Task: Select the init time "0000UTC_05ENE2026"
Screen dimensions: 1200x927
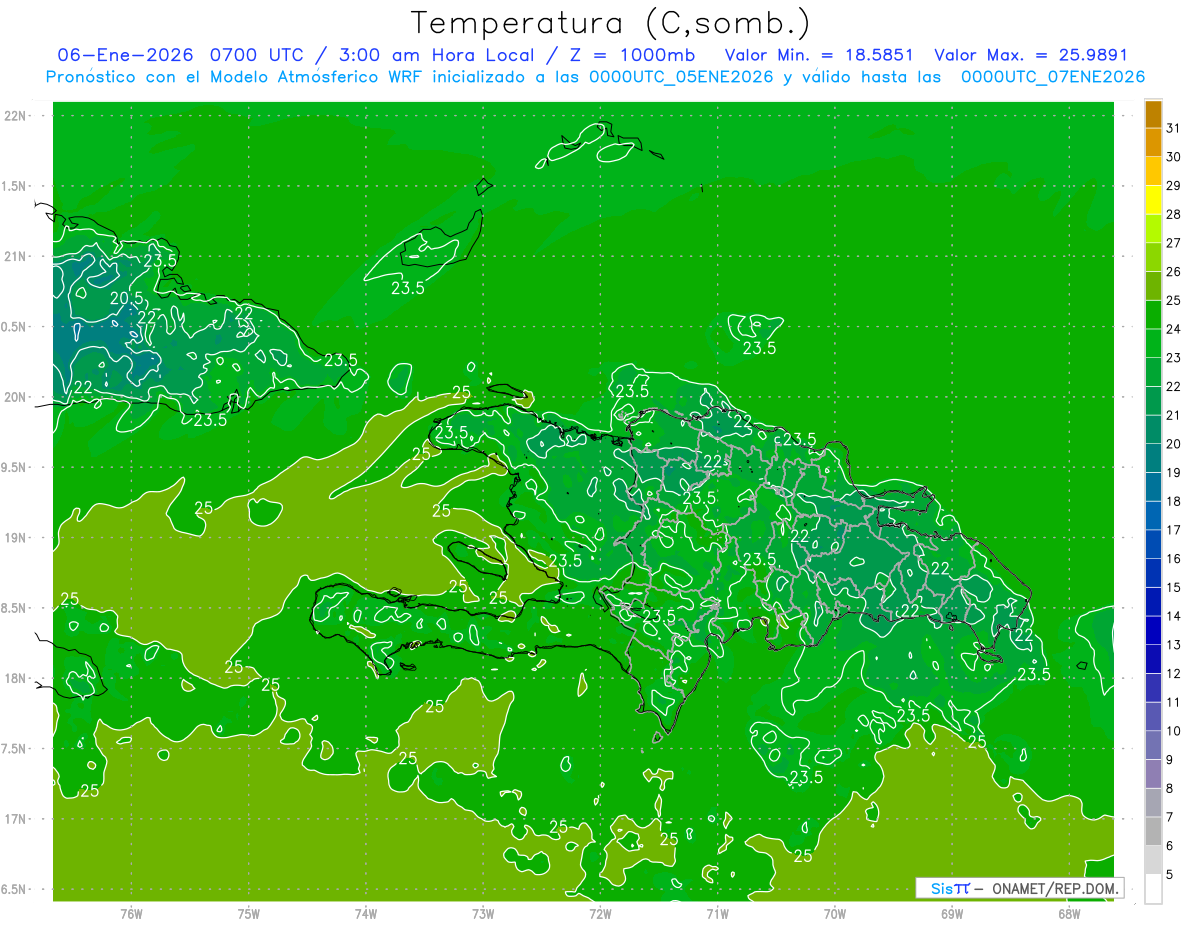Action: [x=681, y=77]
